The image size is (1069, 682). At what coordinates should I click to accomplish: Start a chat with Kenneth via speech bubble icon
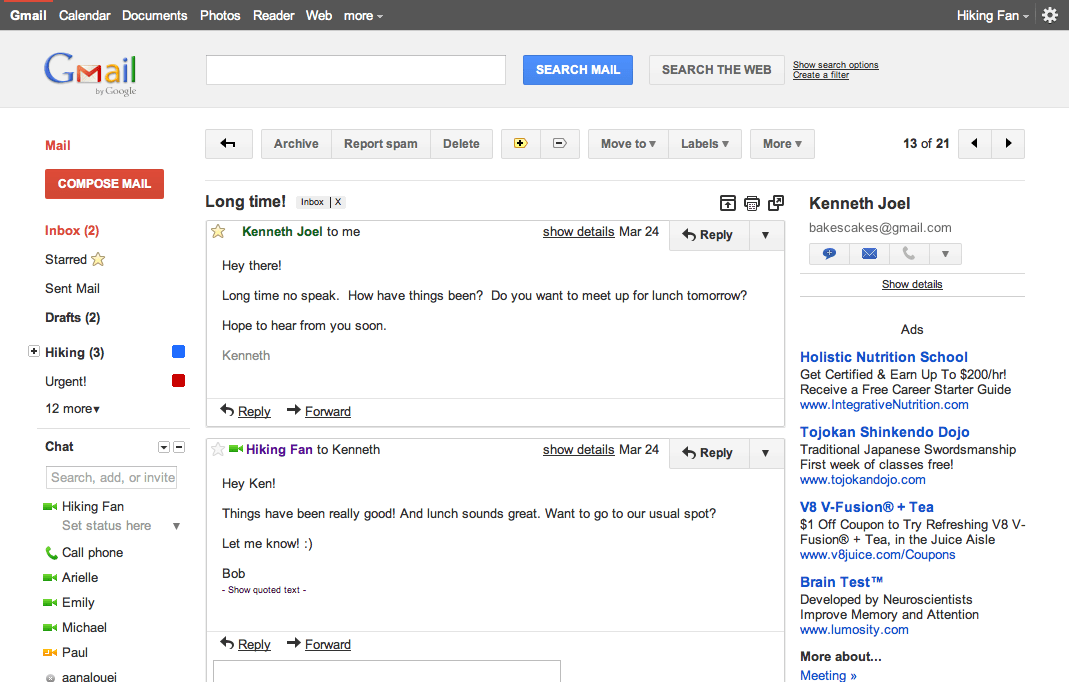point(828,253)
